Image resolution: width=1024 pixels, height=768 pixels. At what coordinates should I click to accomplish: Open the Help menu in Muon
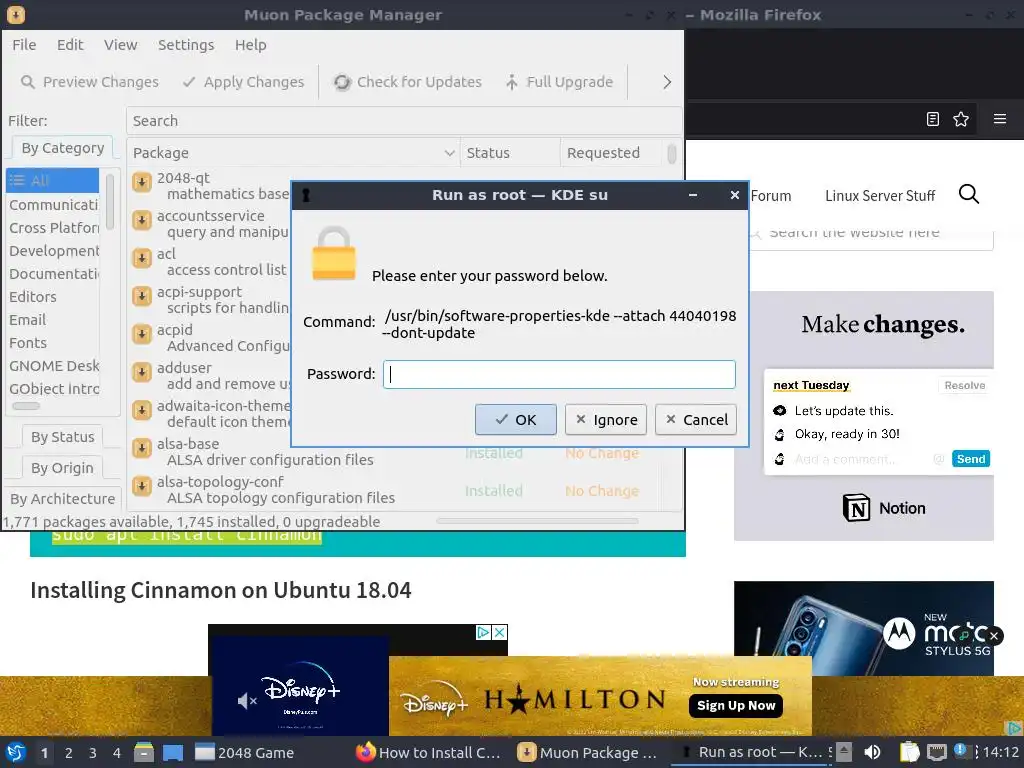251,45
